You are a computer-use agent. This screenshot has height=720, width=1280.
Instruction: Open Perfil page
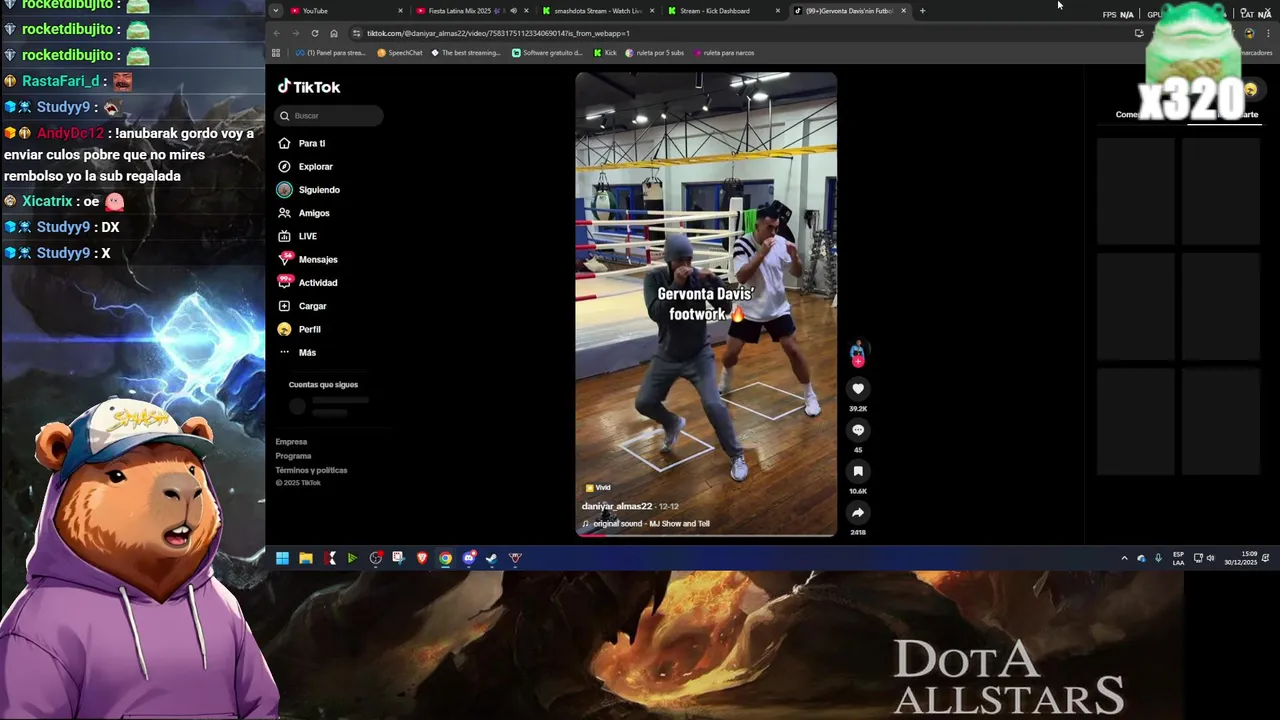[299, 329]
